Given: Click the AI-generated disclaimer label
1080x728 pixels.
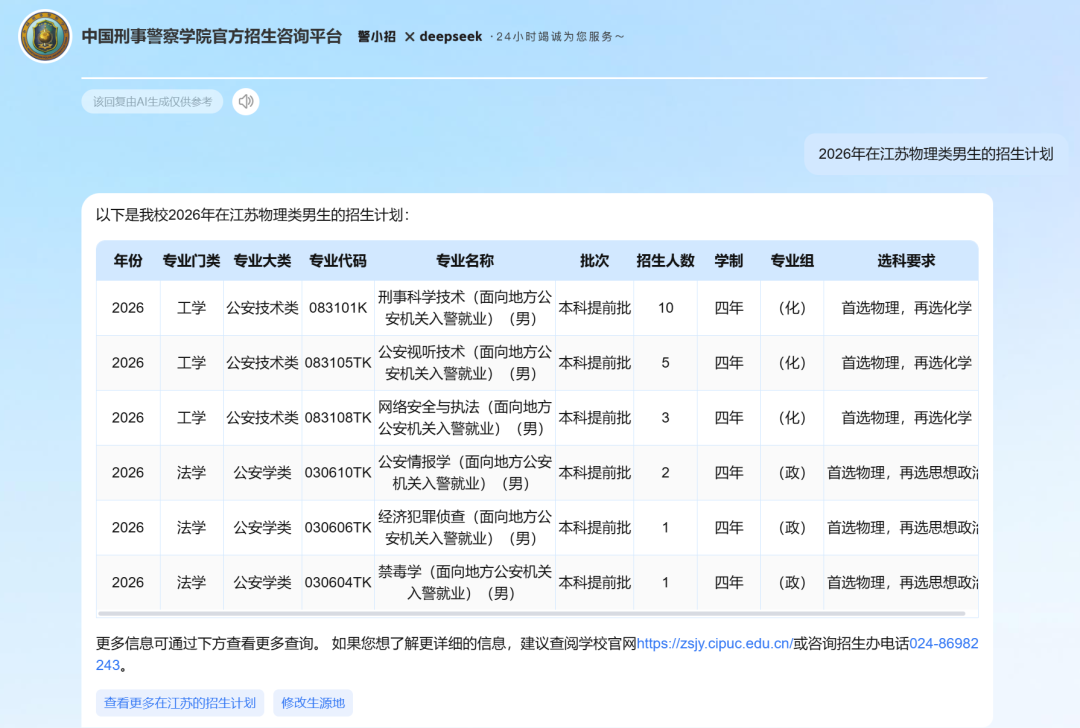Looking at the screenshot, I should coord(152,102).
